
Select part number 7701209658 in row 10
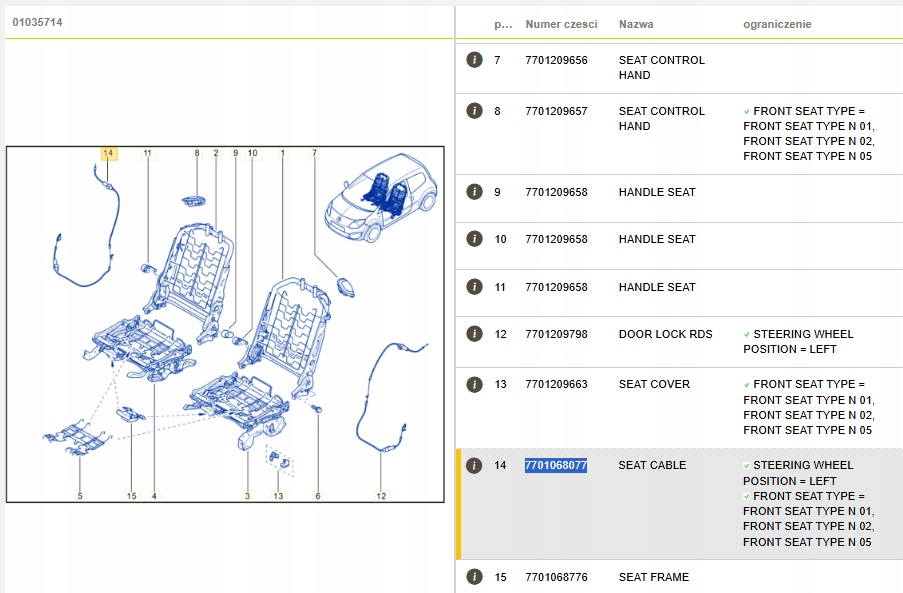pyautogui.click(x=556, y=239)
